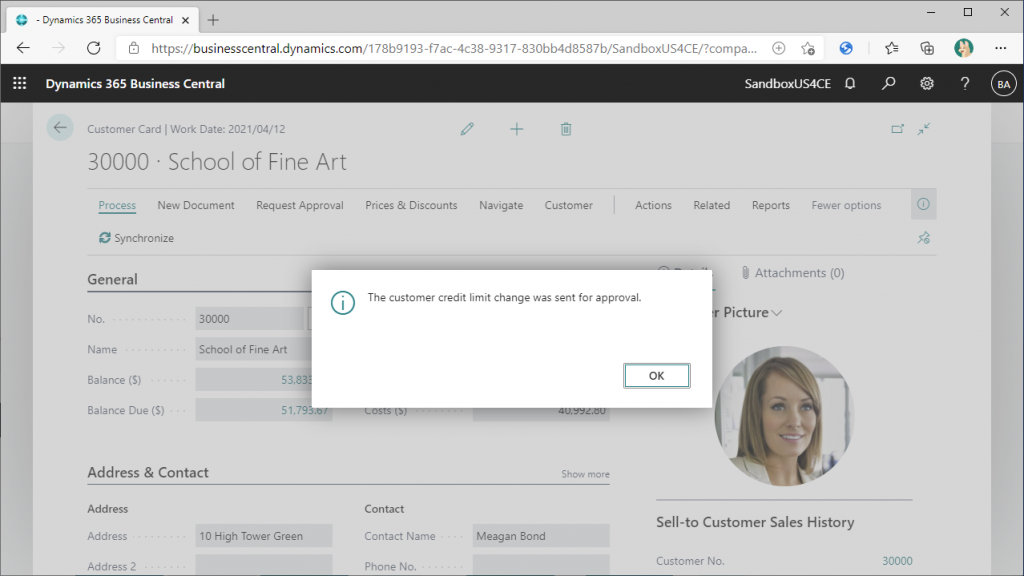The width and height of the screenshot is (1024, 576).
Task: Click the SandboxUS4CE environment name
Action: coord(788,84)
